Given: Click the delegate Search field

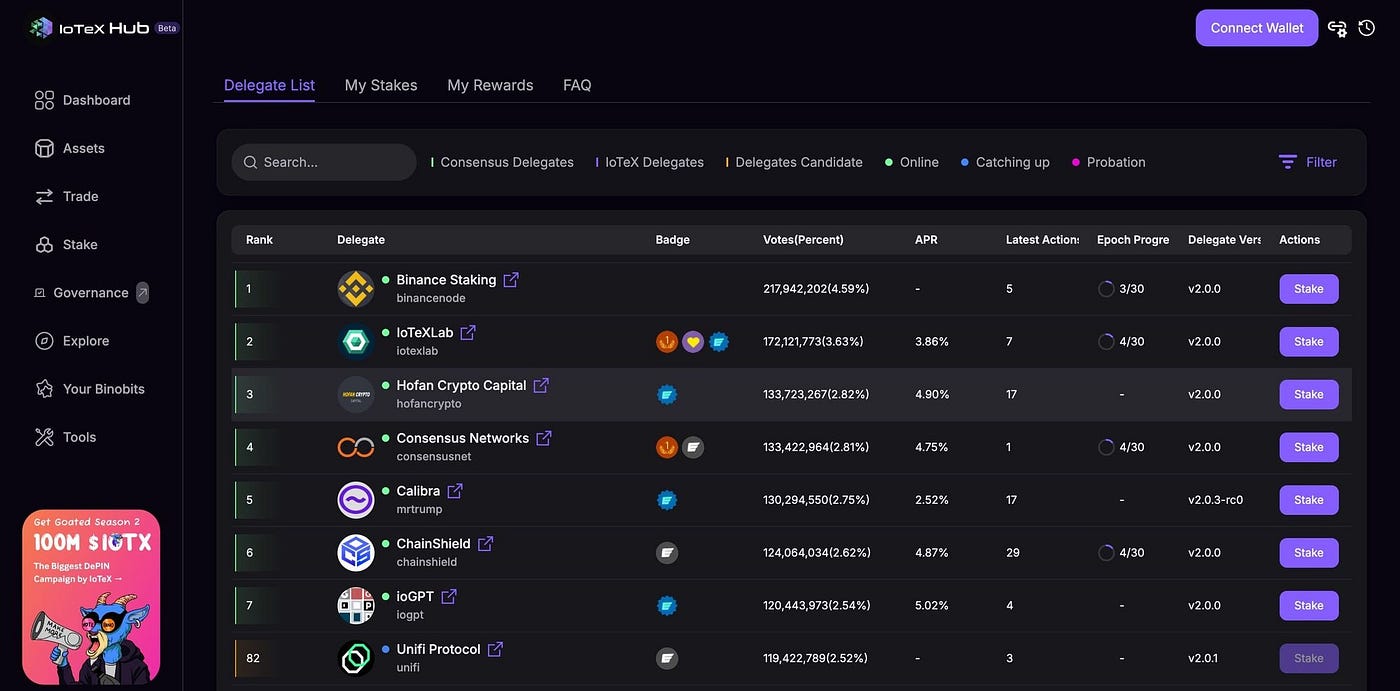Looking at the screenshot, I should tap(324, 162).
